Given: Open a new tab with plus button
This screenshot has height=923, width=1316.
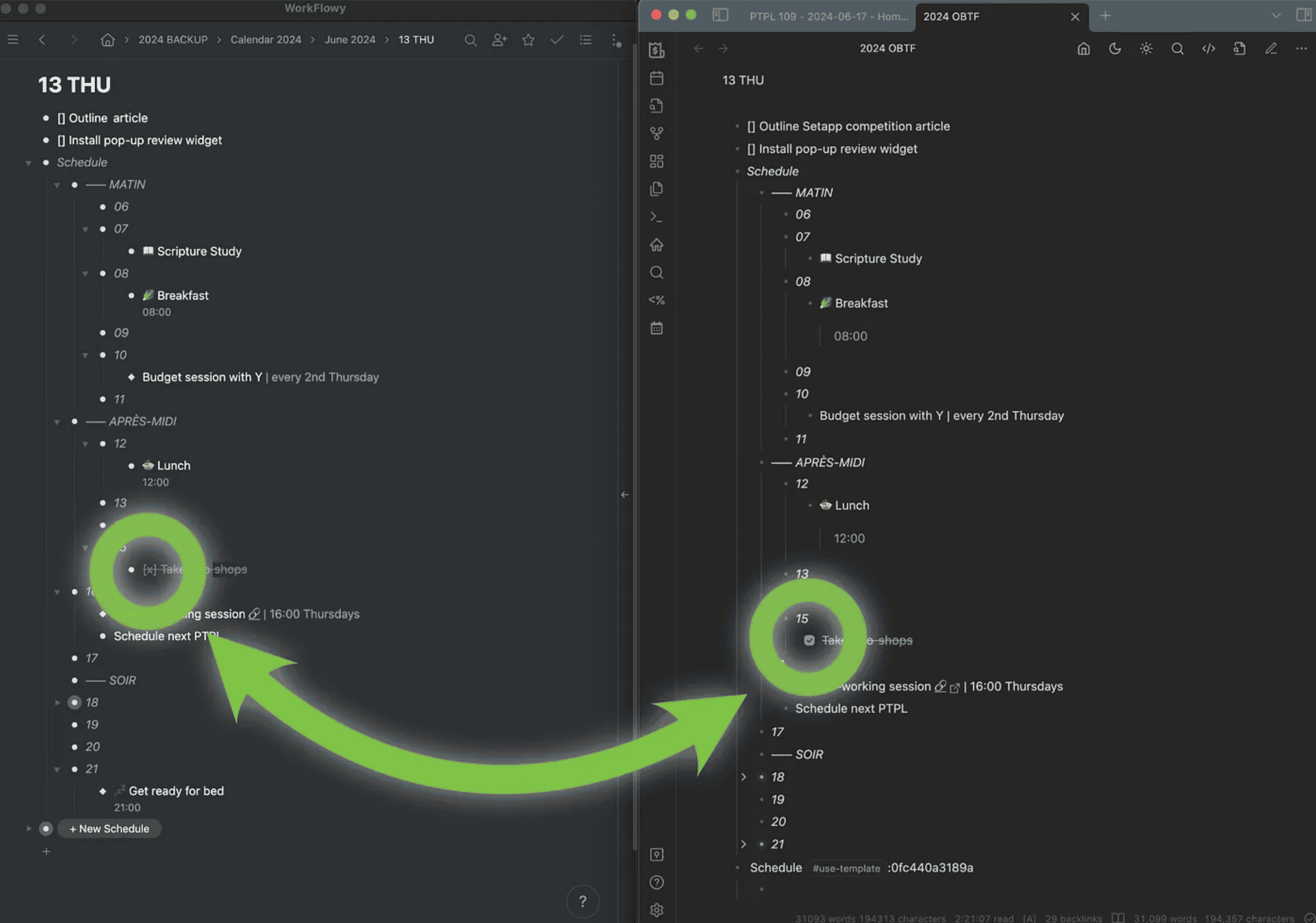Looking at the screenshot, I should pyautogui.click(x=1105, y=15).
